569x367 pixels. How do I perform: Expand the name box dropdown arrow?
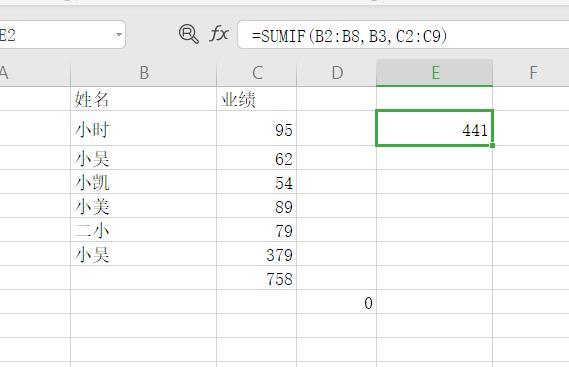(119, 35)
